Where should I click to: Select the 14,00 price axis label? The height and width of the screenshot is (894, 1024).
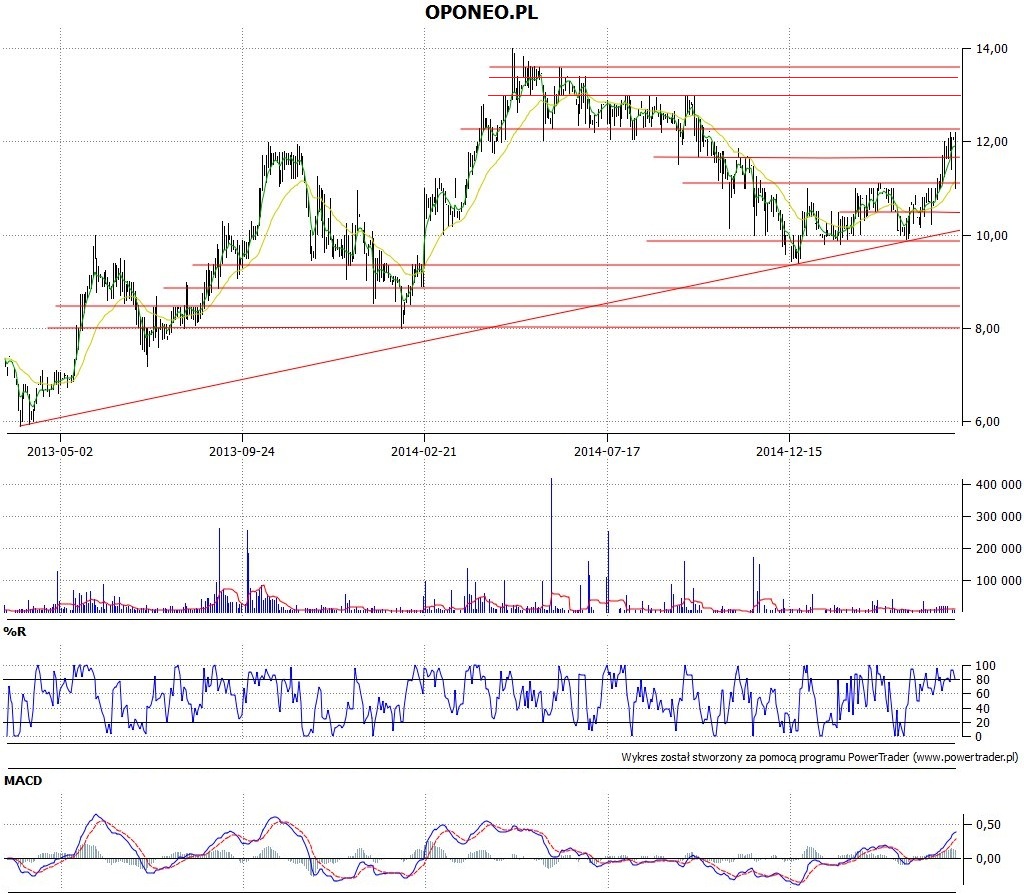click(x=991, y=48)
